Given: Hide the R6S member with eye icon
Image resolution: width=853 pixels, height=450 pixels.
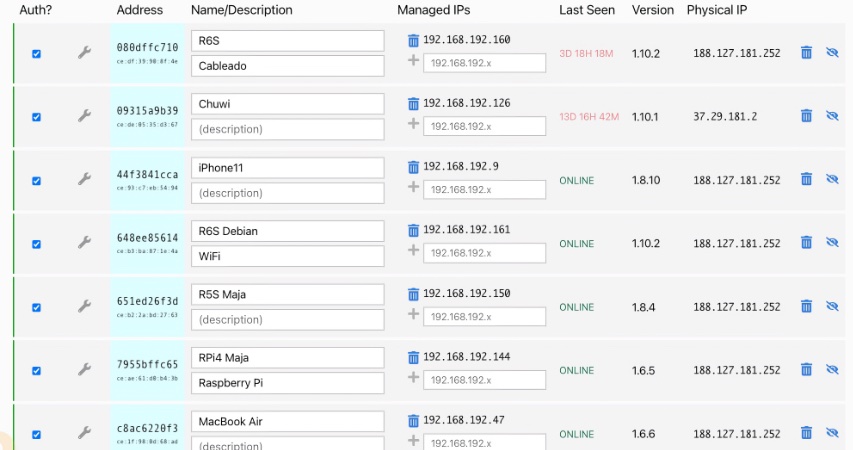Looking at the screenshot, I should click(x=832, y=53).
